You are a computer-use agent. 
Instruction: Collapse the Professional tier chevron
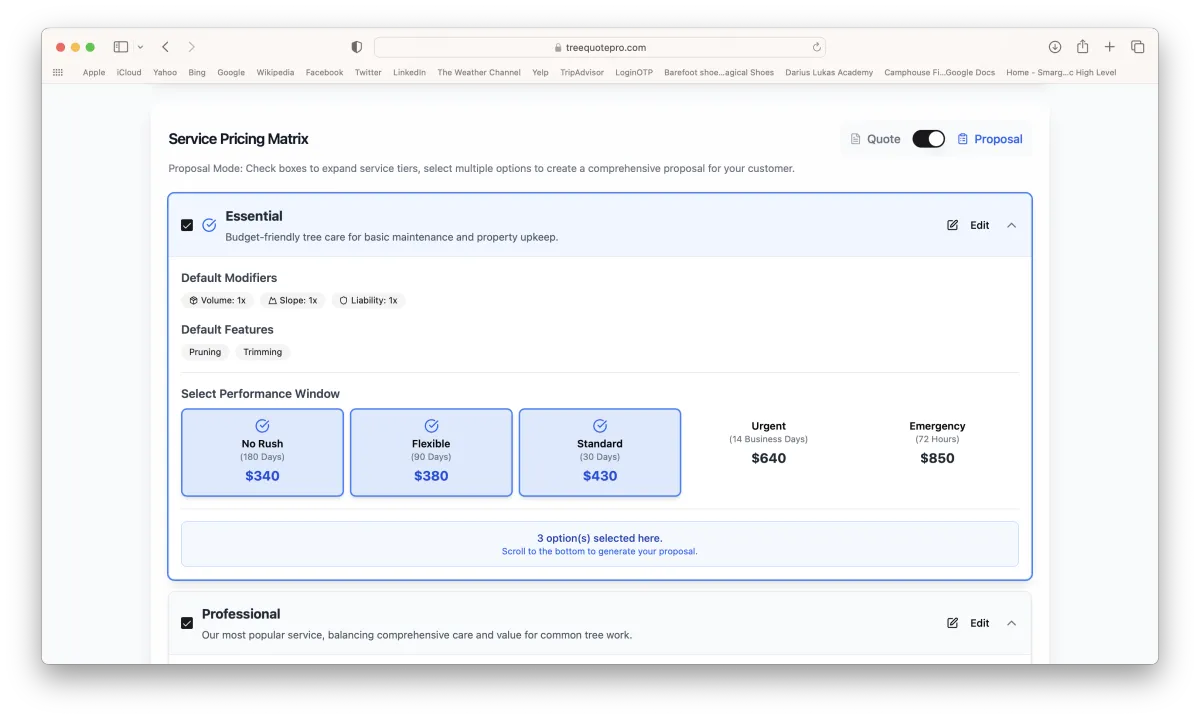click(1011, 623)
